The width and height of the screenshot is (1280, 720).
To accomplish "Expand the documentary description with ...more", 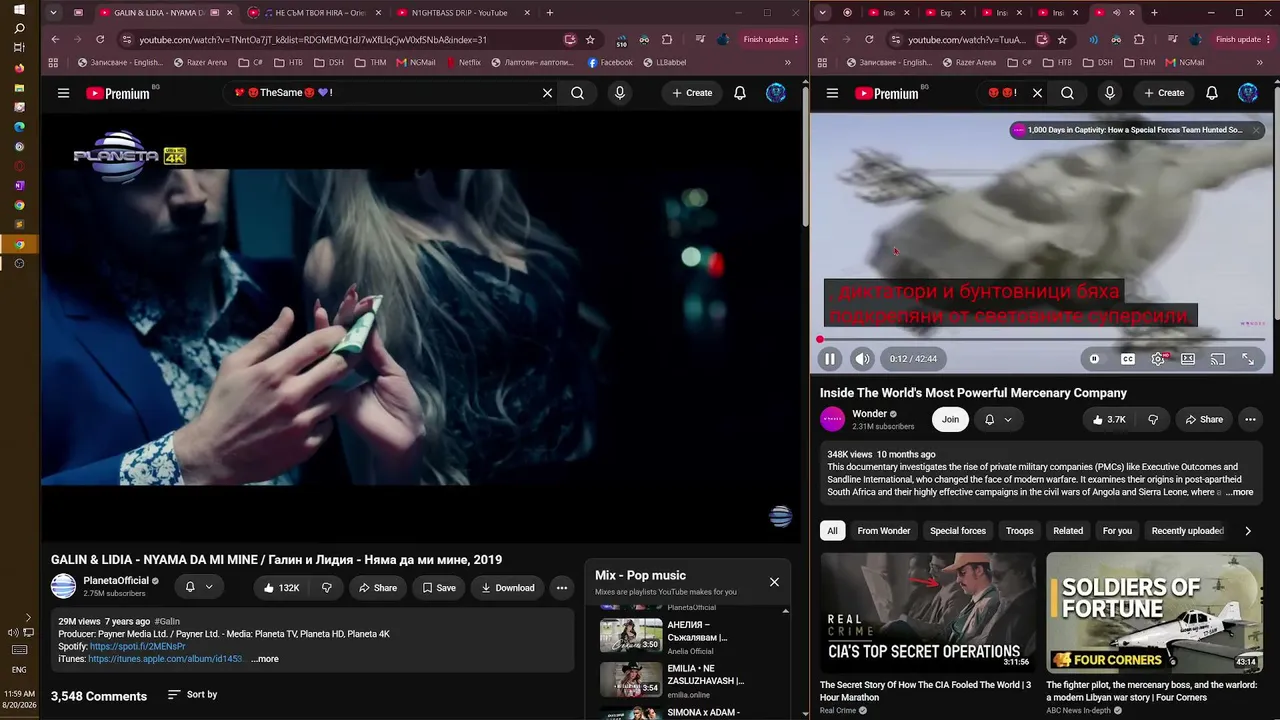I will pyautogui.click(x=1239, y=492).
